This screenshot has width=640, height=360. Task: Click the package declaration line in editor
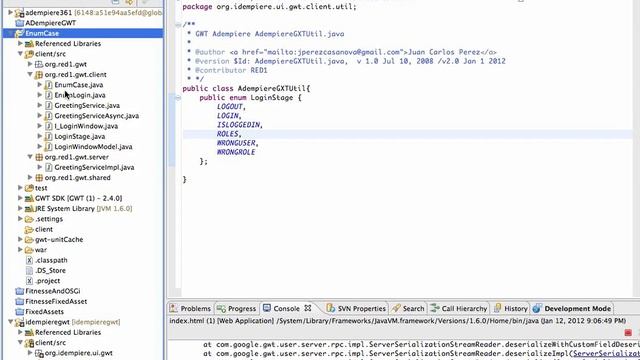[x=269, y=7]
